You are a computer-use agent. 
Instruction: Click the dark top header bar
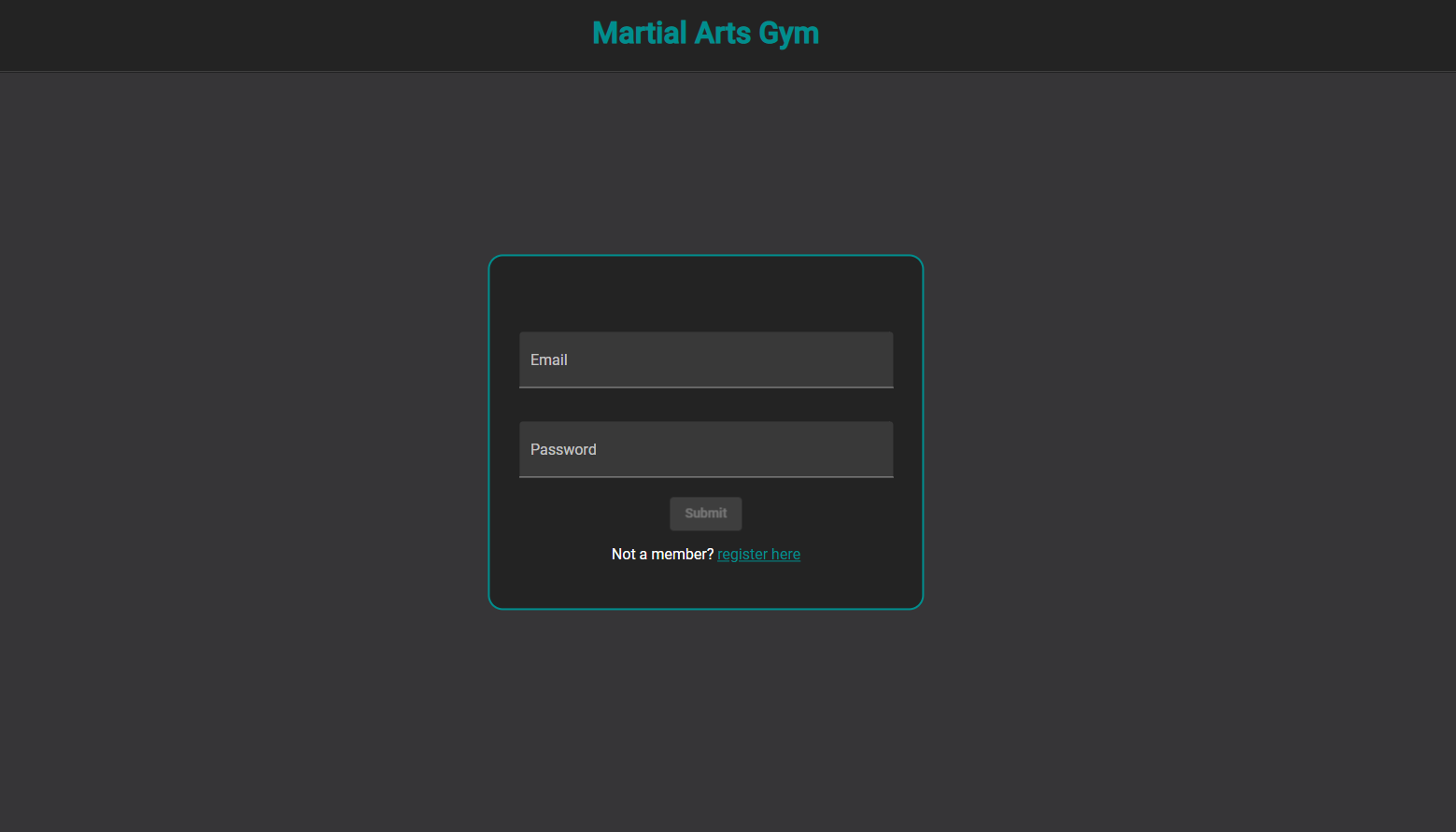click(x=280, y=35)
